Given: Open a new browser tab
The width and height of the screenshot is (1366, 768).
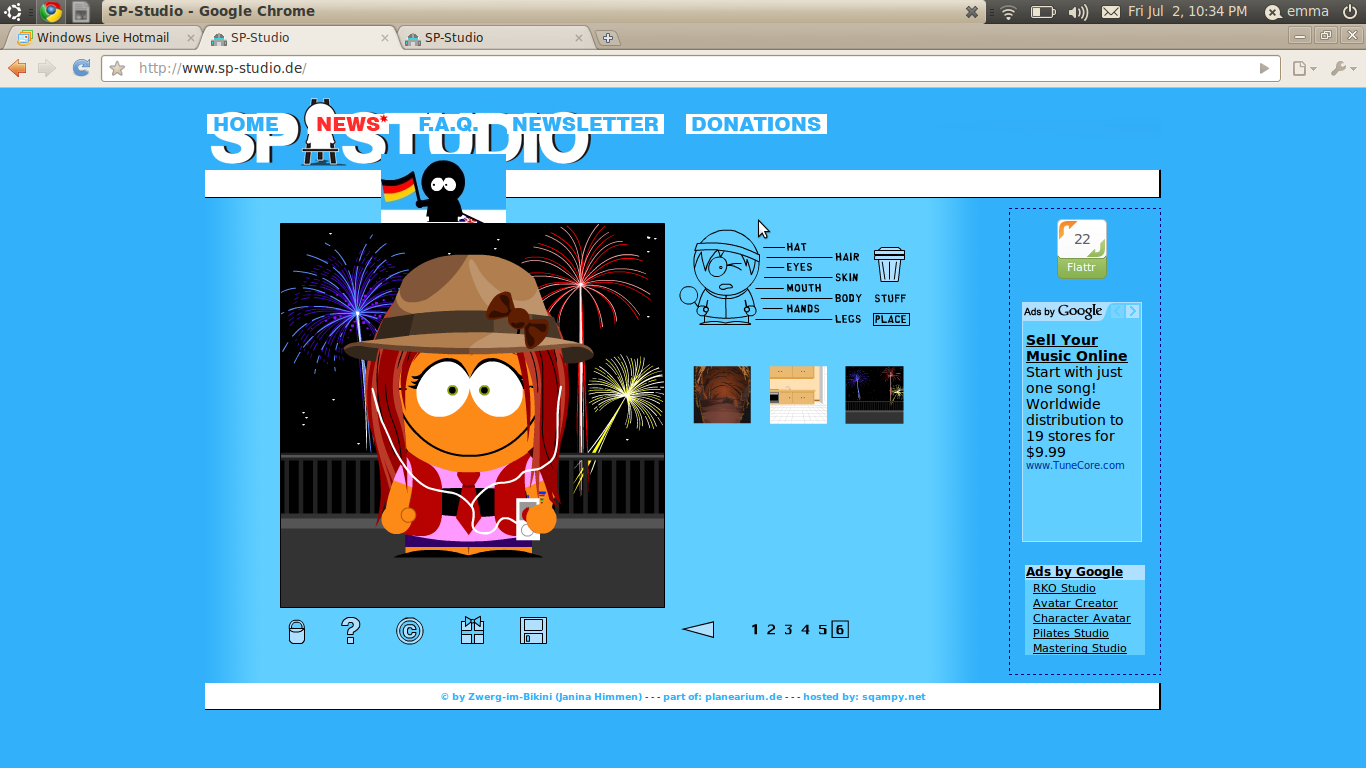Looking at the screenshot, I should (x=607, y=38).
